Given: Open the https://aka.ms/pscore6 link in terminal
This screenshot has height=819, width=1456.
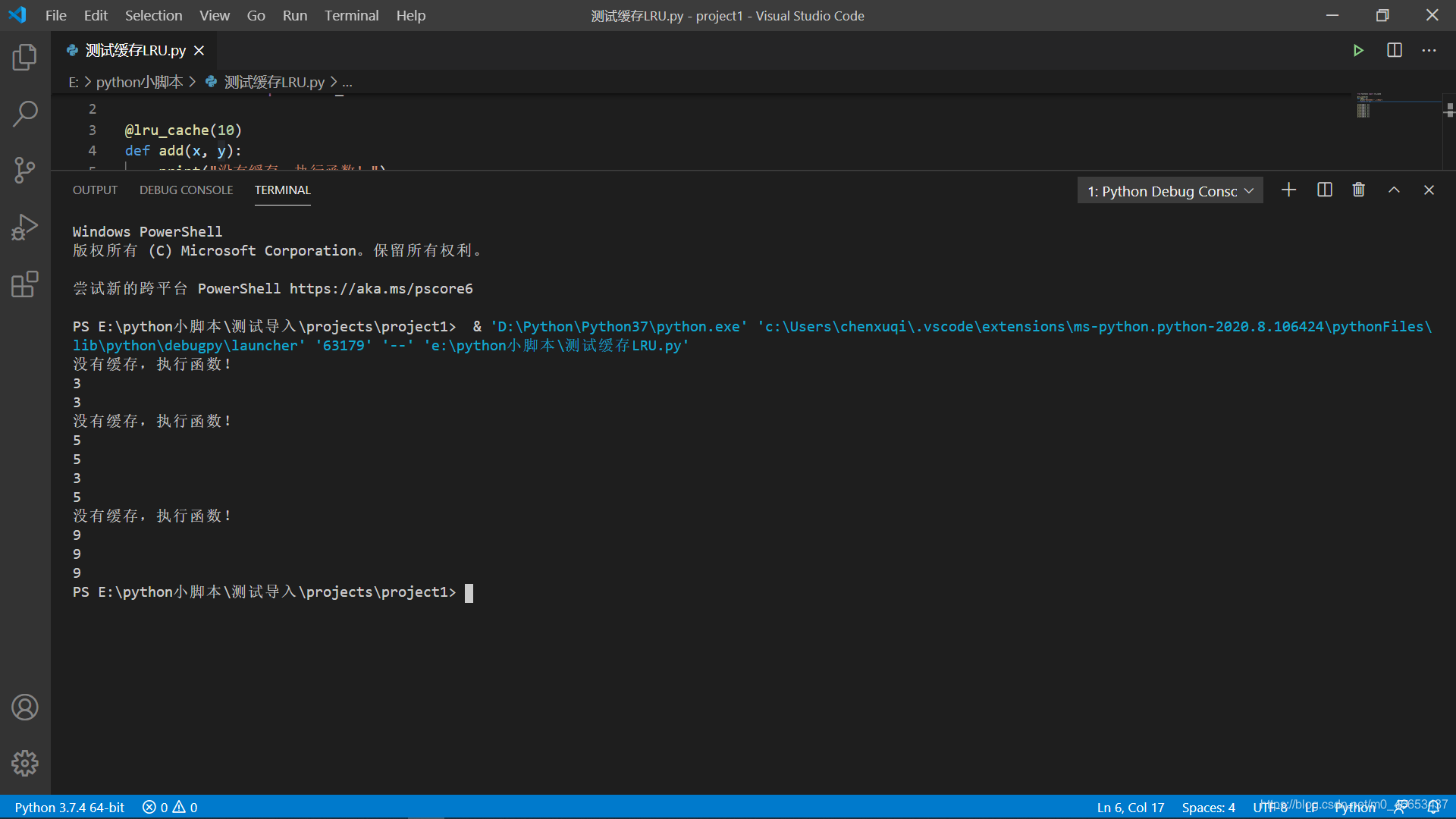Looking at the screenshot, I should pyautogui.click(x=381, y=289).
